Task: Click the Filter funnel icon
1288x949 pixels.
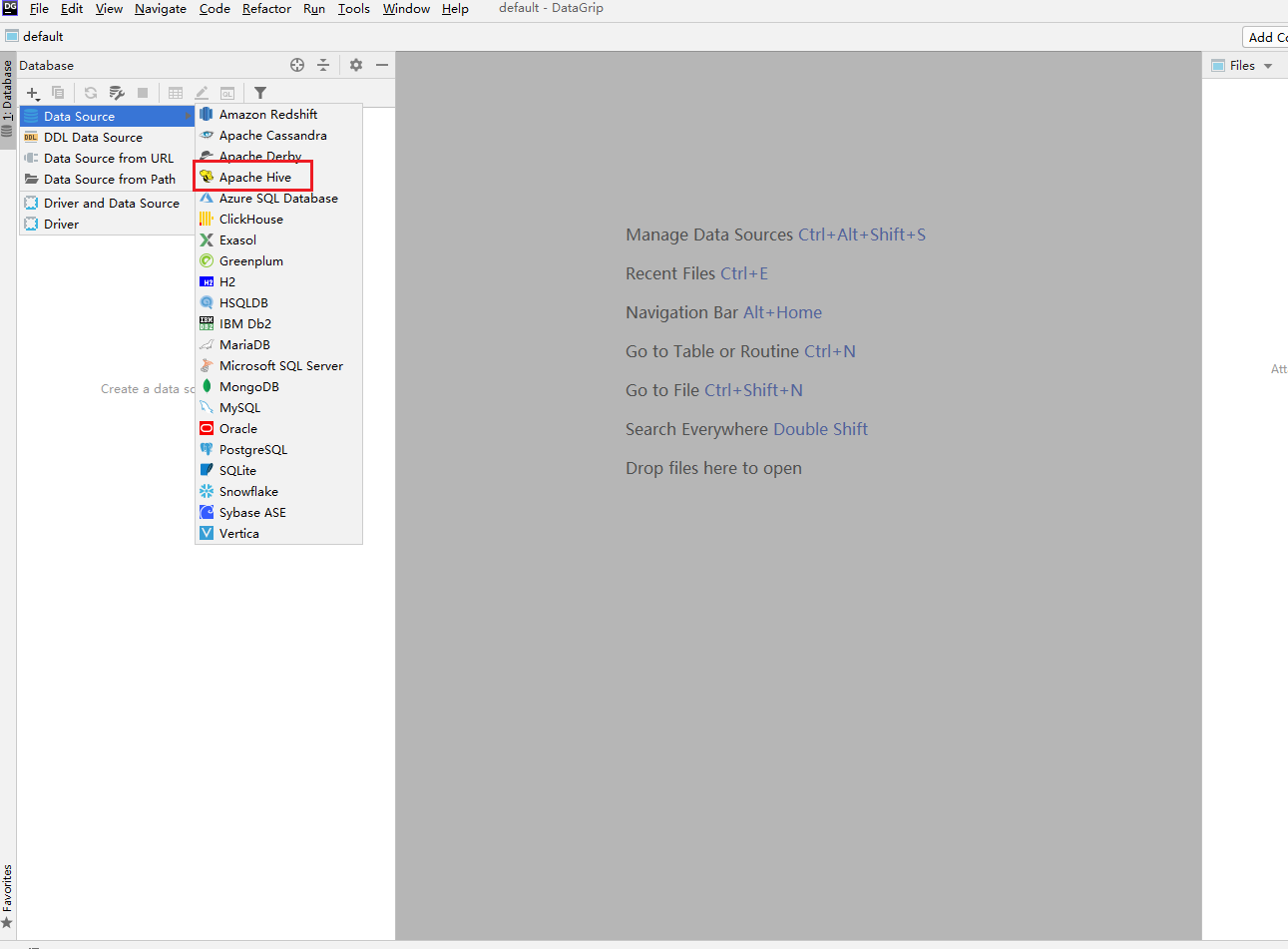Action: (260, 93)
